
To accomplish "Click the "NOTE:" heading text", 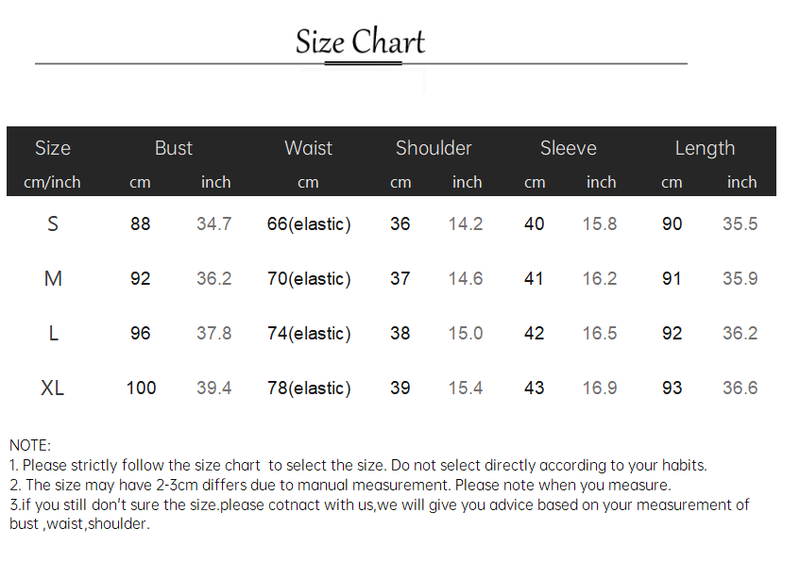I will point(30,445).
